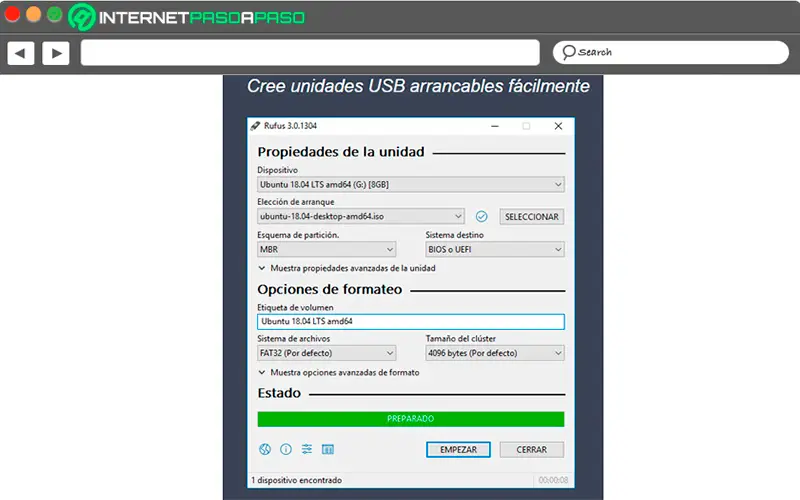Click the CERRAR button

click(532, 449)
